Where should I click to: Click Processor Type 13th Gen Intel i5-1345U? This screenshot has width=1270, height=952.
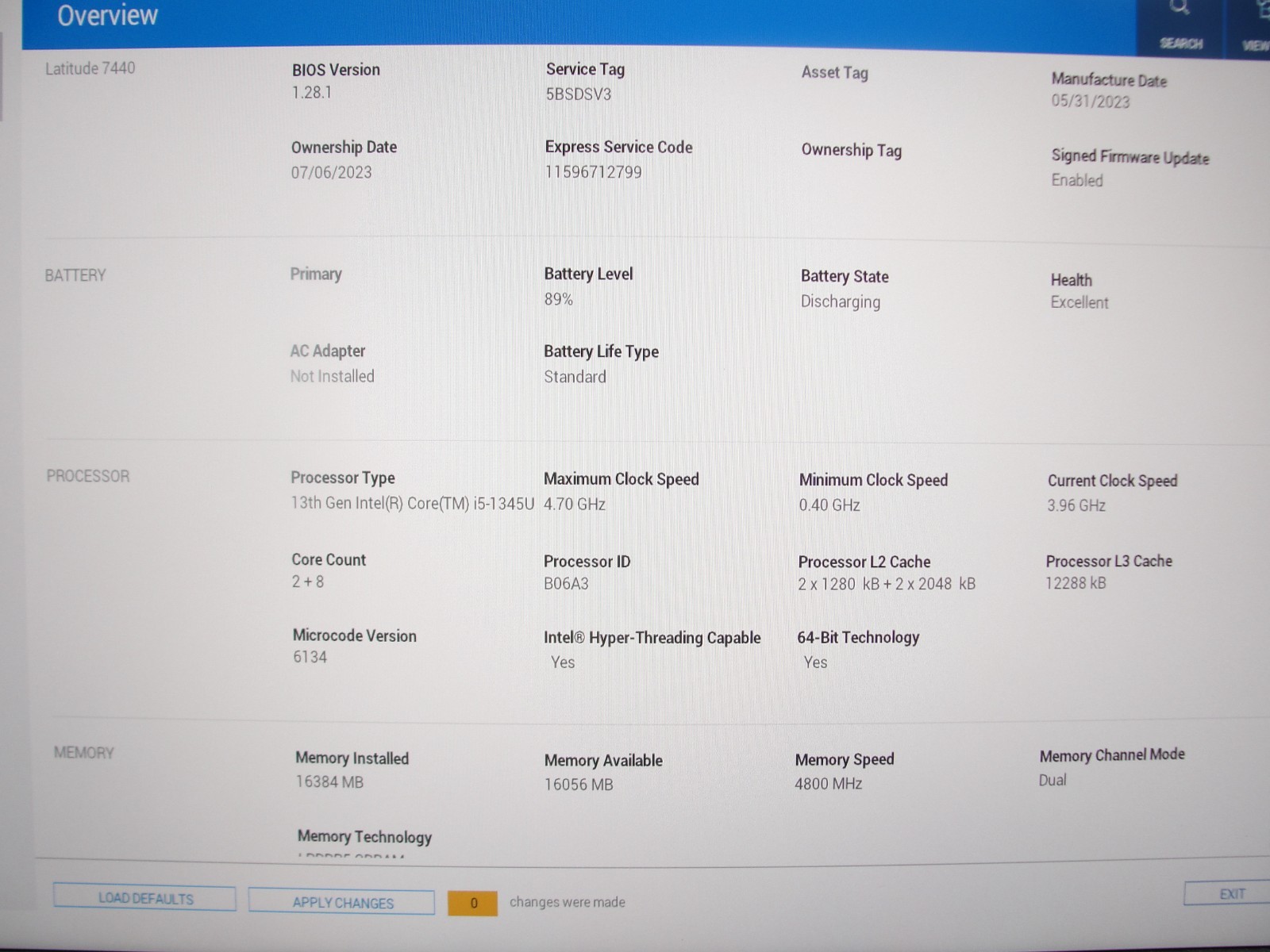[413, 504]
